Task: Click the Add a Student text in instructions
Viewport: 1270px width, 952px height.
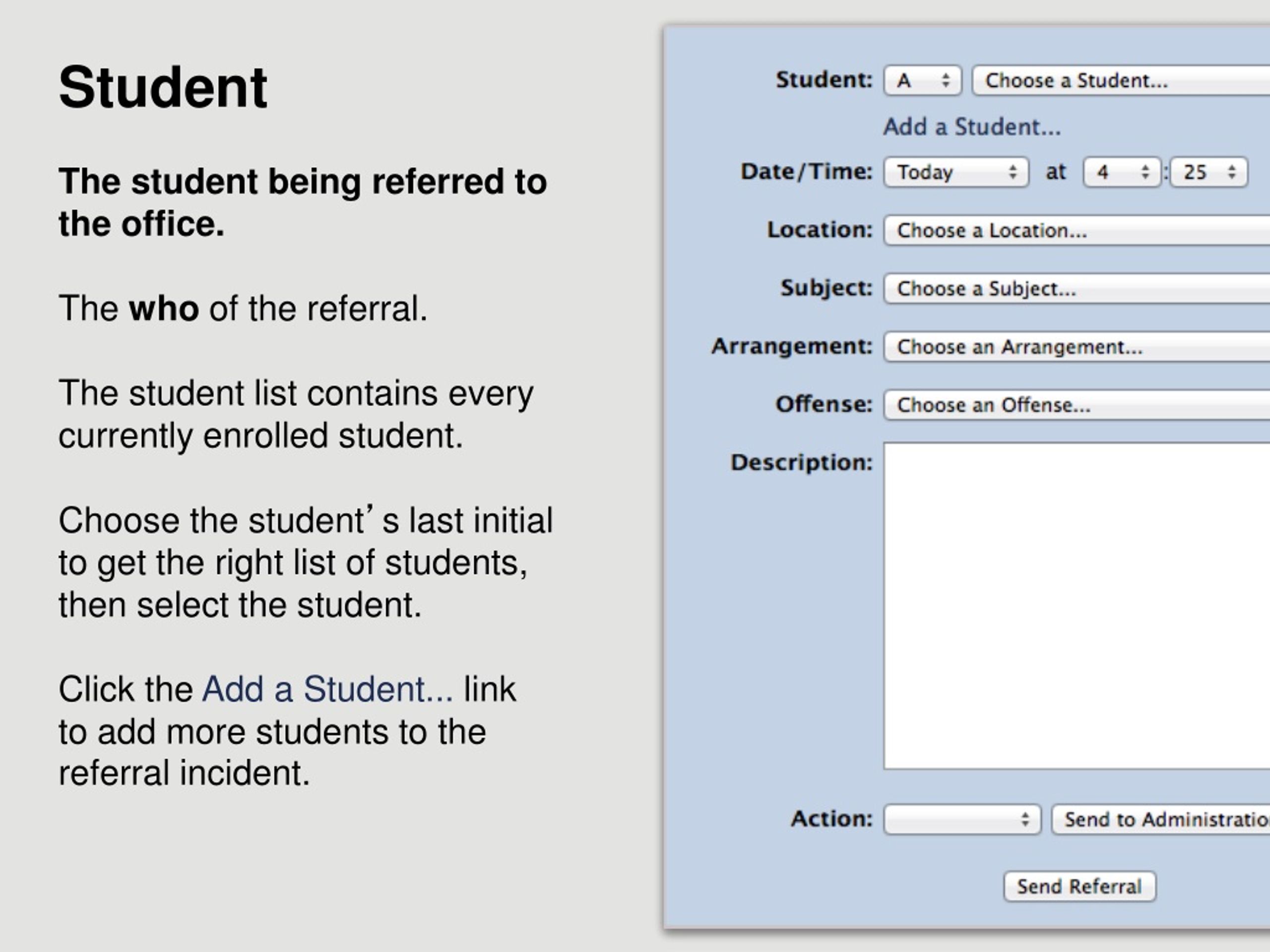Action: coord(327,689)
